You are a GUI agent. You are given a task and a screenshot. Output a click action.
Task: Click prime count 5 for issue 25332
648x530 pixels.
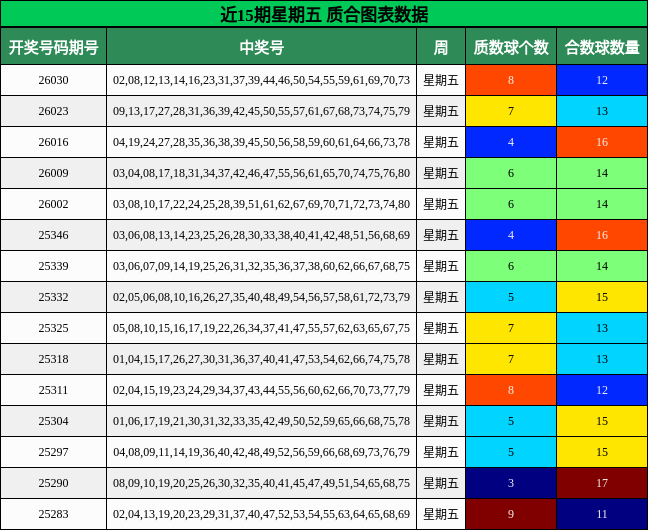pos(511,297)
